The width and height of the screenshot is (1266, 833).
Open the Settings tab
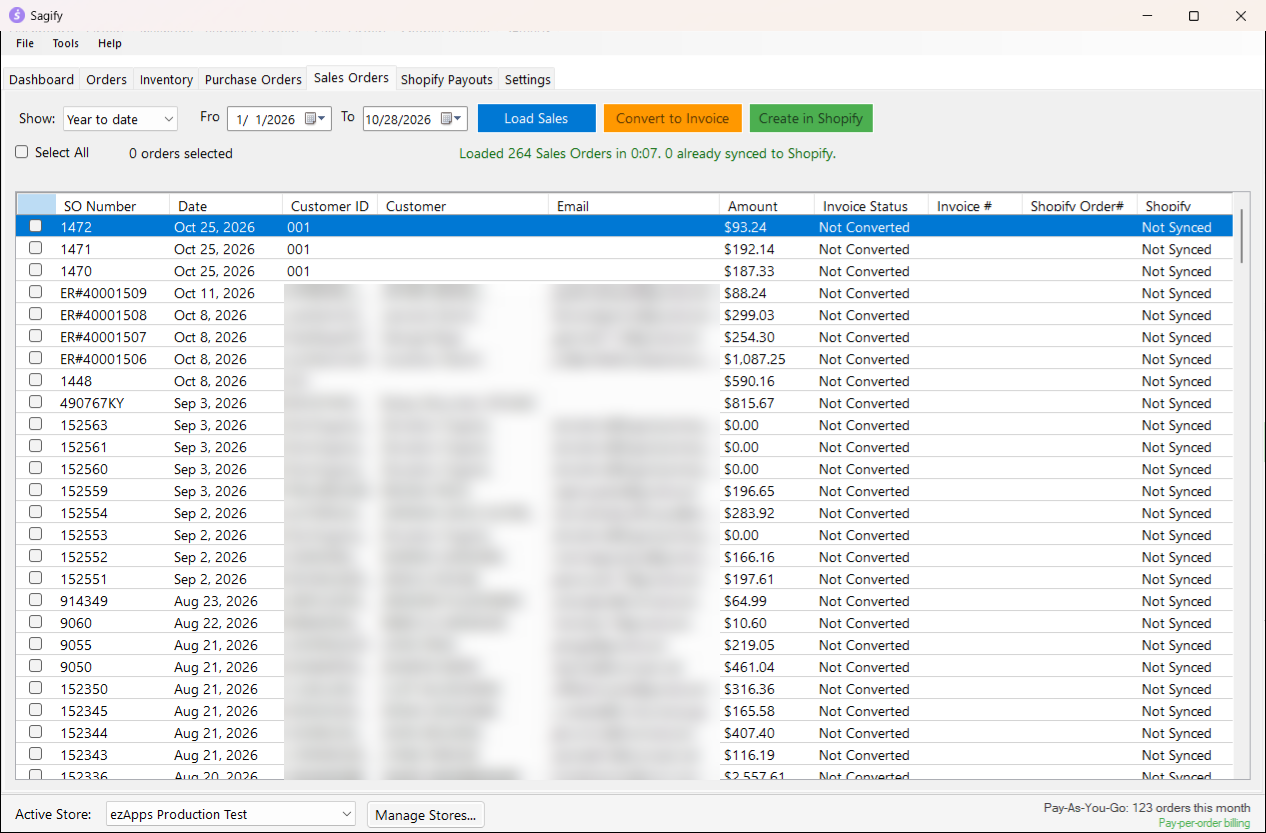527,79
